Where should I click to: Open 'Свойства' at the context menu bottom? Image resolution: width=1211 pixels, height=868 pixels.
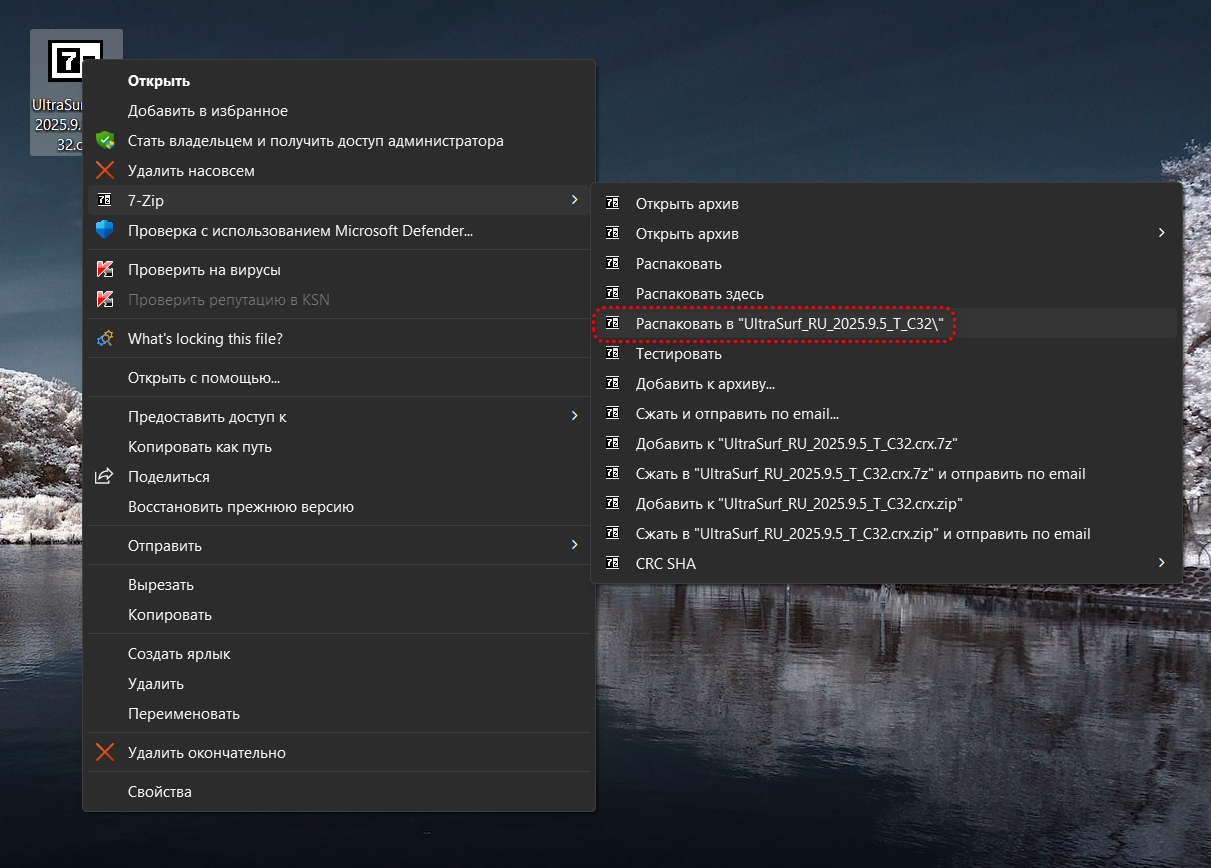pyautogui.click(x=159, y=792)
